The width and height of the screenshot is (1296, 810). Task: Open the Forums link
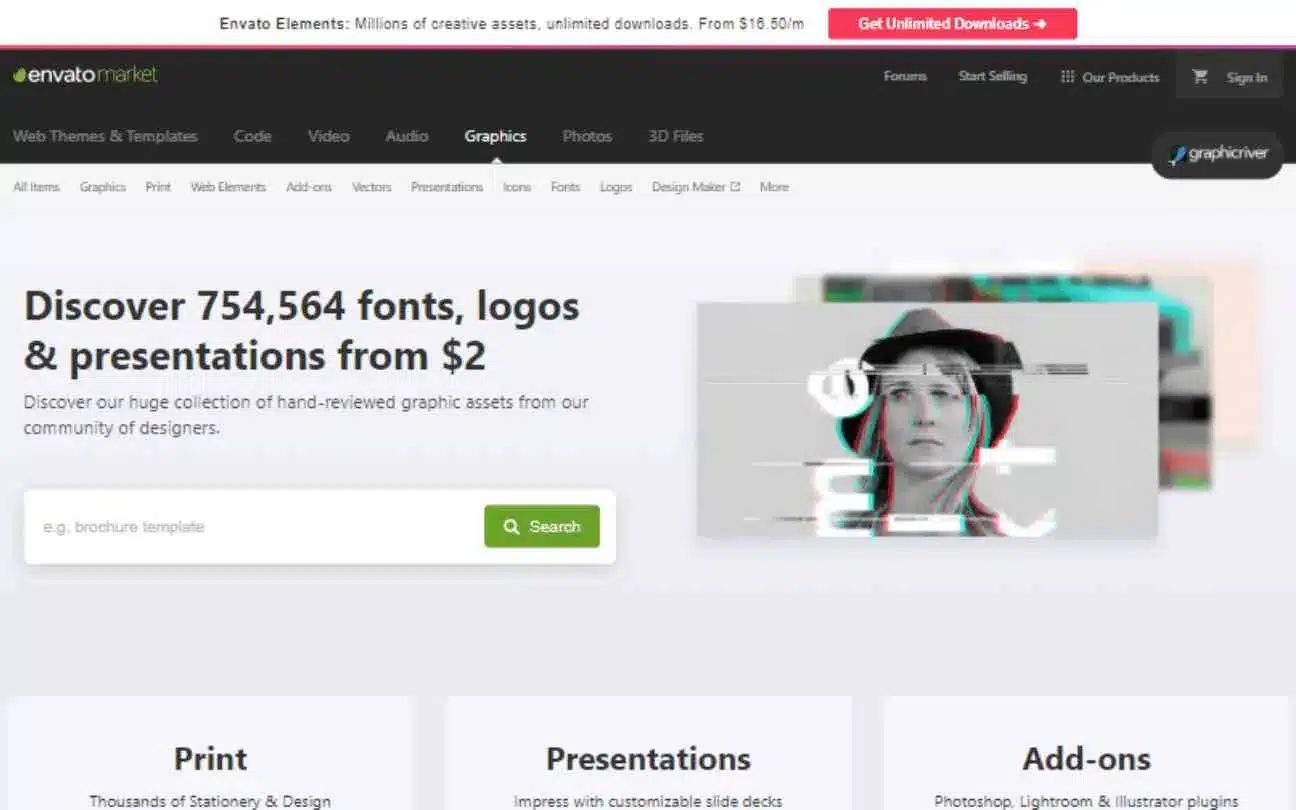click(905, 76)
